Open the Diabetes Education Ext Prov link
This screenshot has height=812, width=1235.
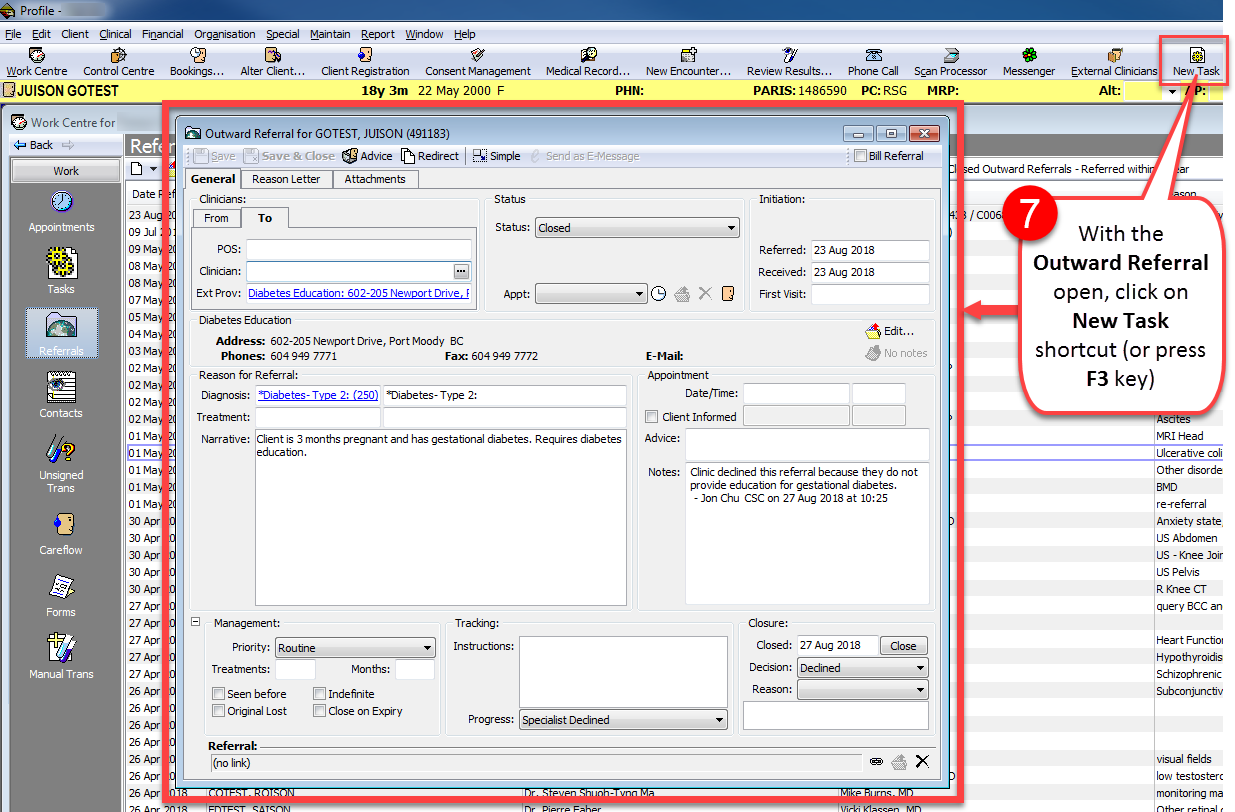point(358,293)
